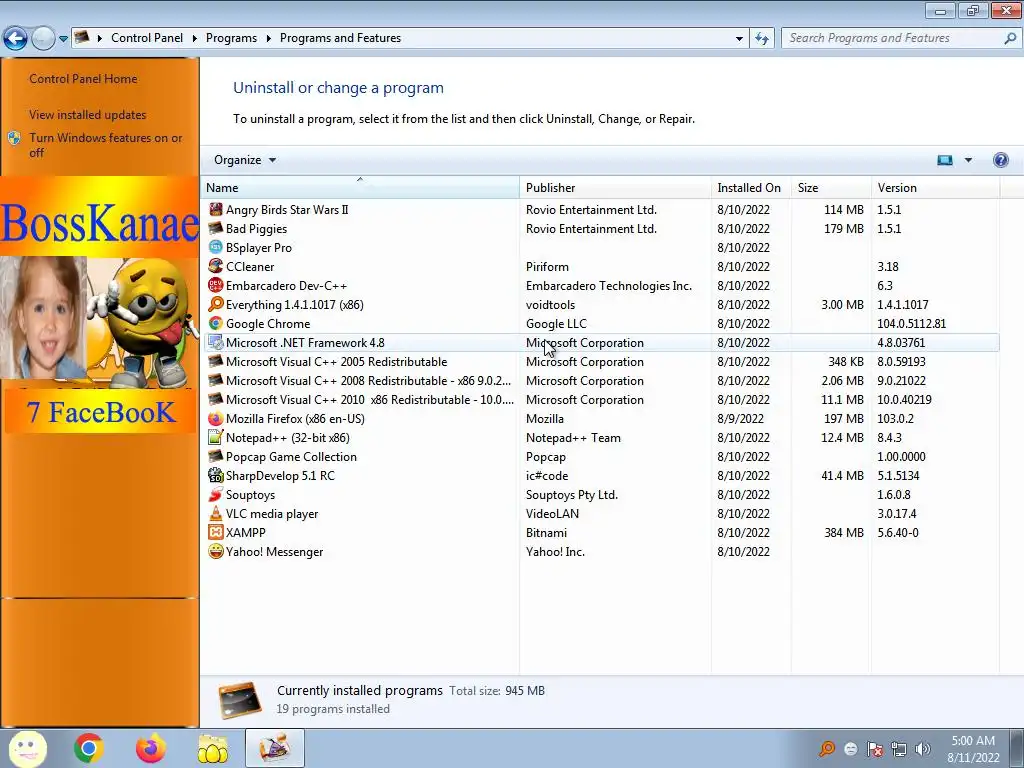Image resolution: width=1024 pixels, height=768 pixels.
Task: Click the change view icon
Action: 945,160
